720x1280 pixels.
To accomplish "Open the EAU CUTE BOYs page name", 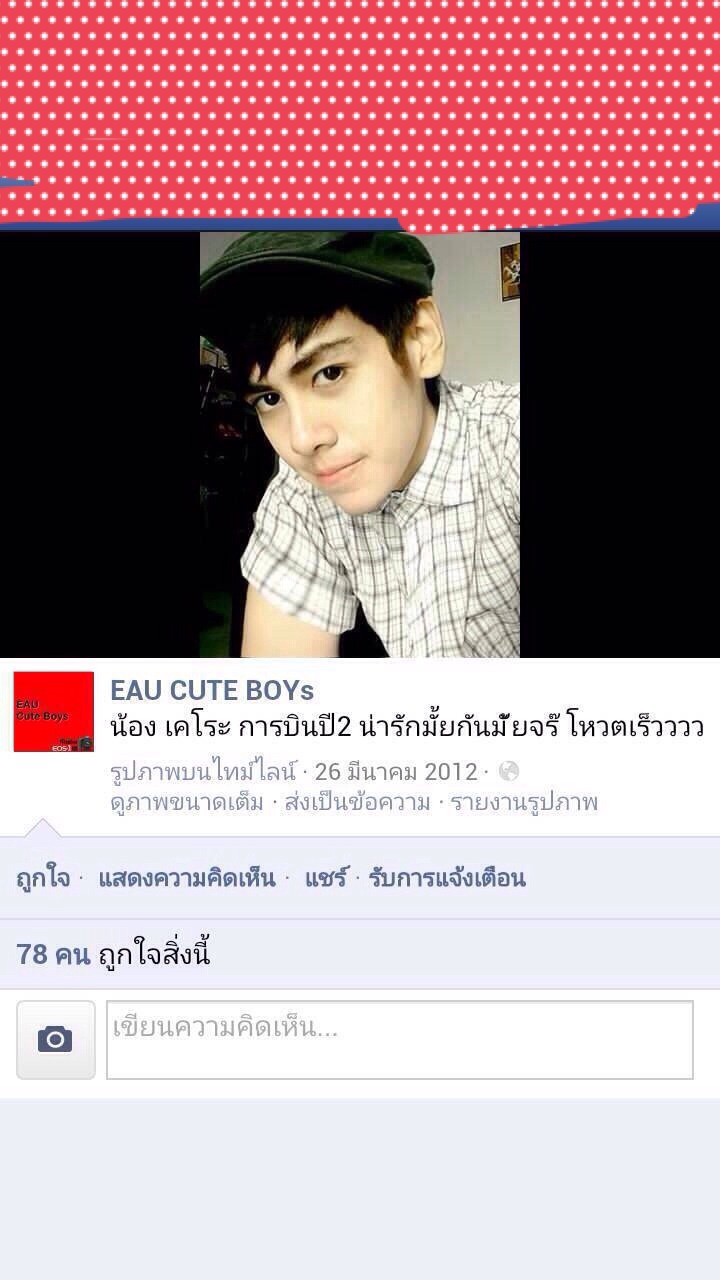I will pyautogui.click(x=212, y=690).
